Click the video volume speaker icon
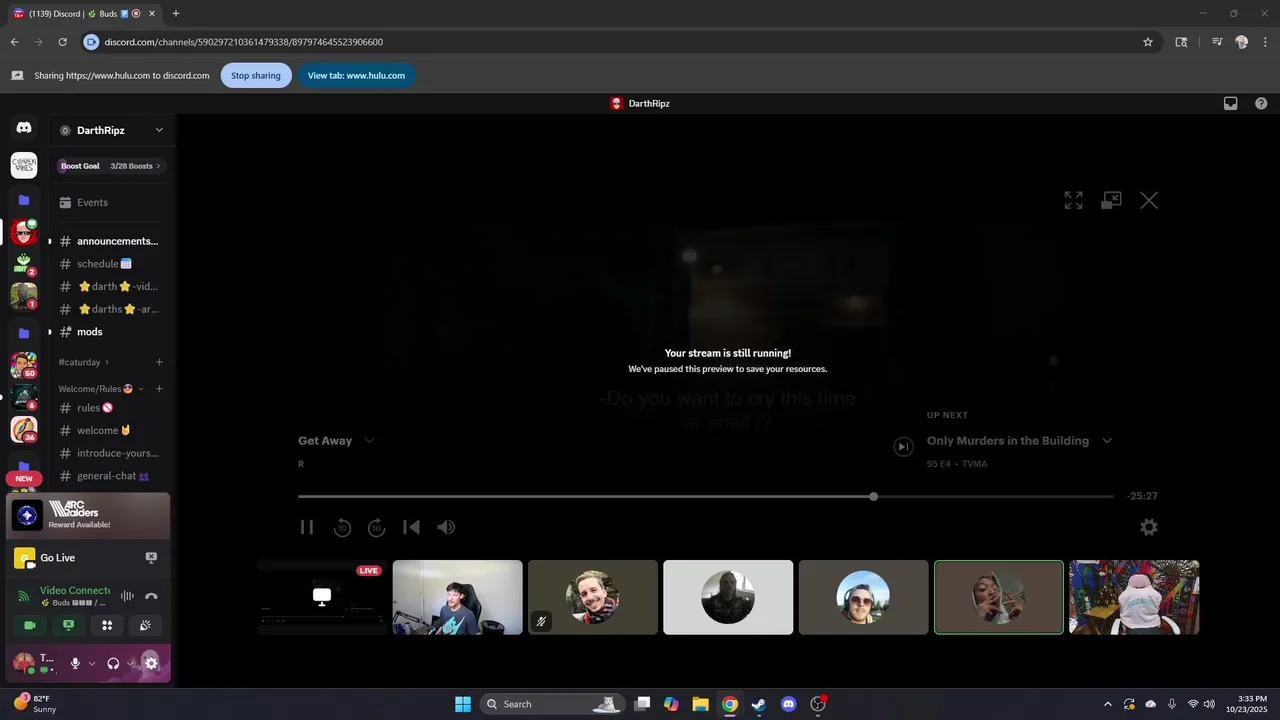This screenshot has height=720, width=1280. tap(446, 527)
